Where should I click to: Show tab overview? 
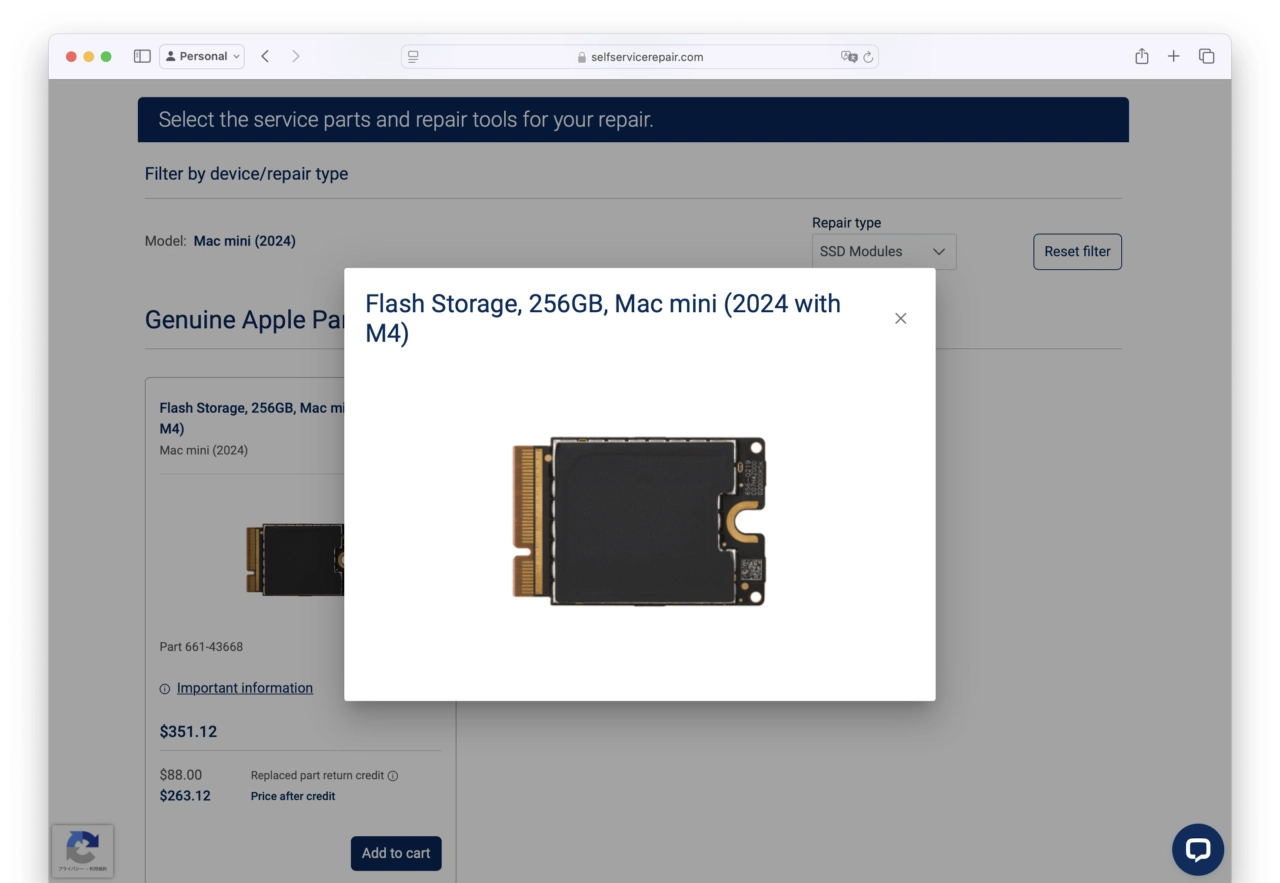[1207, 56]
